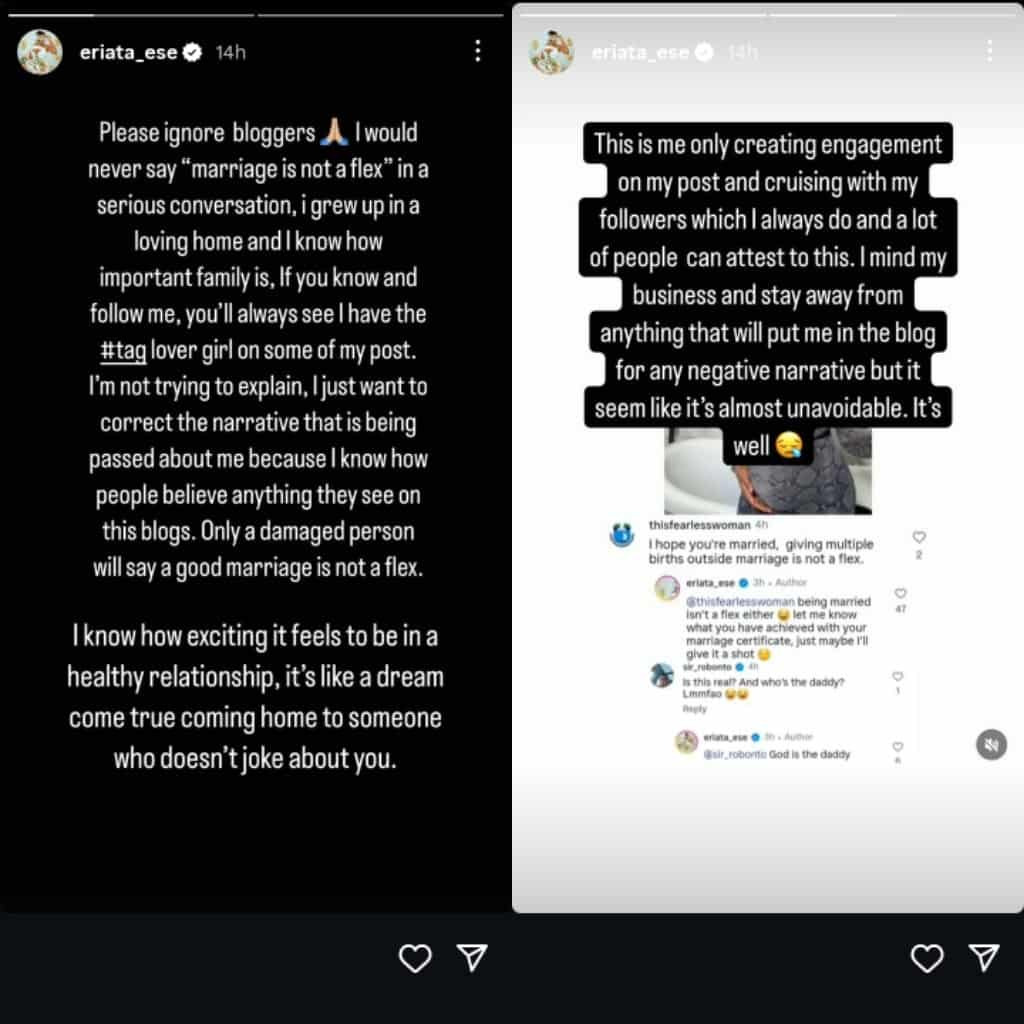Open profile picture on the left story
The width and height of the screenshot is (1024, 1024).
40,52
